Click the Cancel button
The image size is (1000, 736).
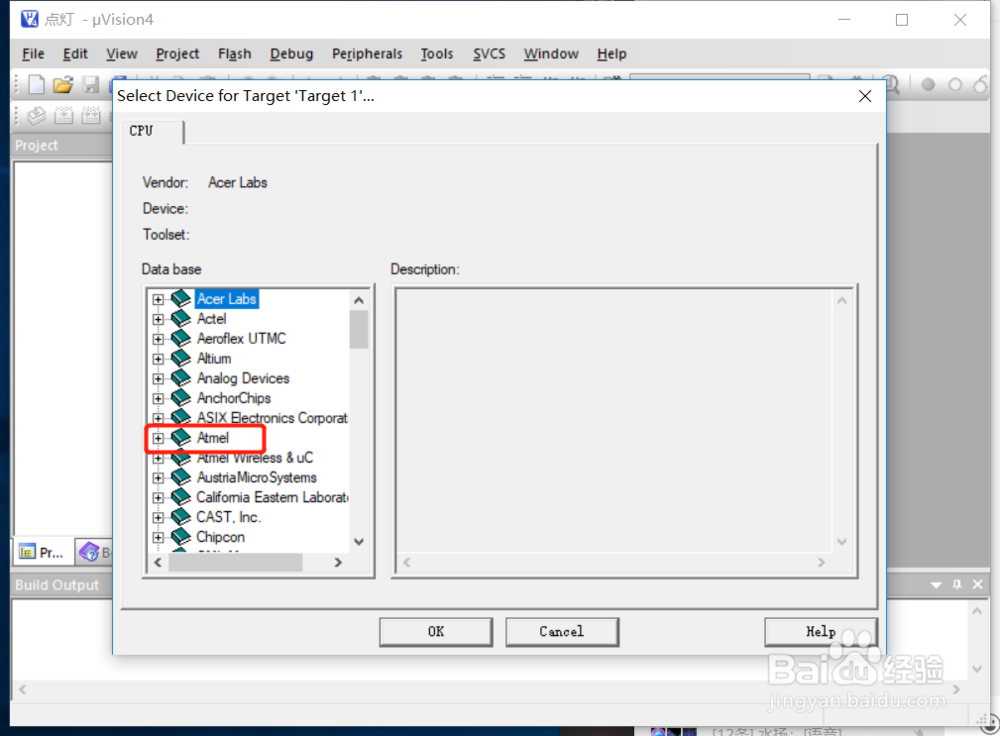click(x=561, y=631)
